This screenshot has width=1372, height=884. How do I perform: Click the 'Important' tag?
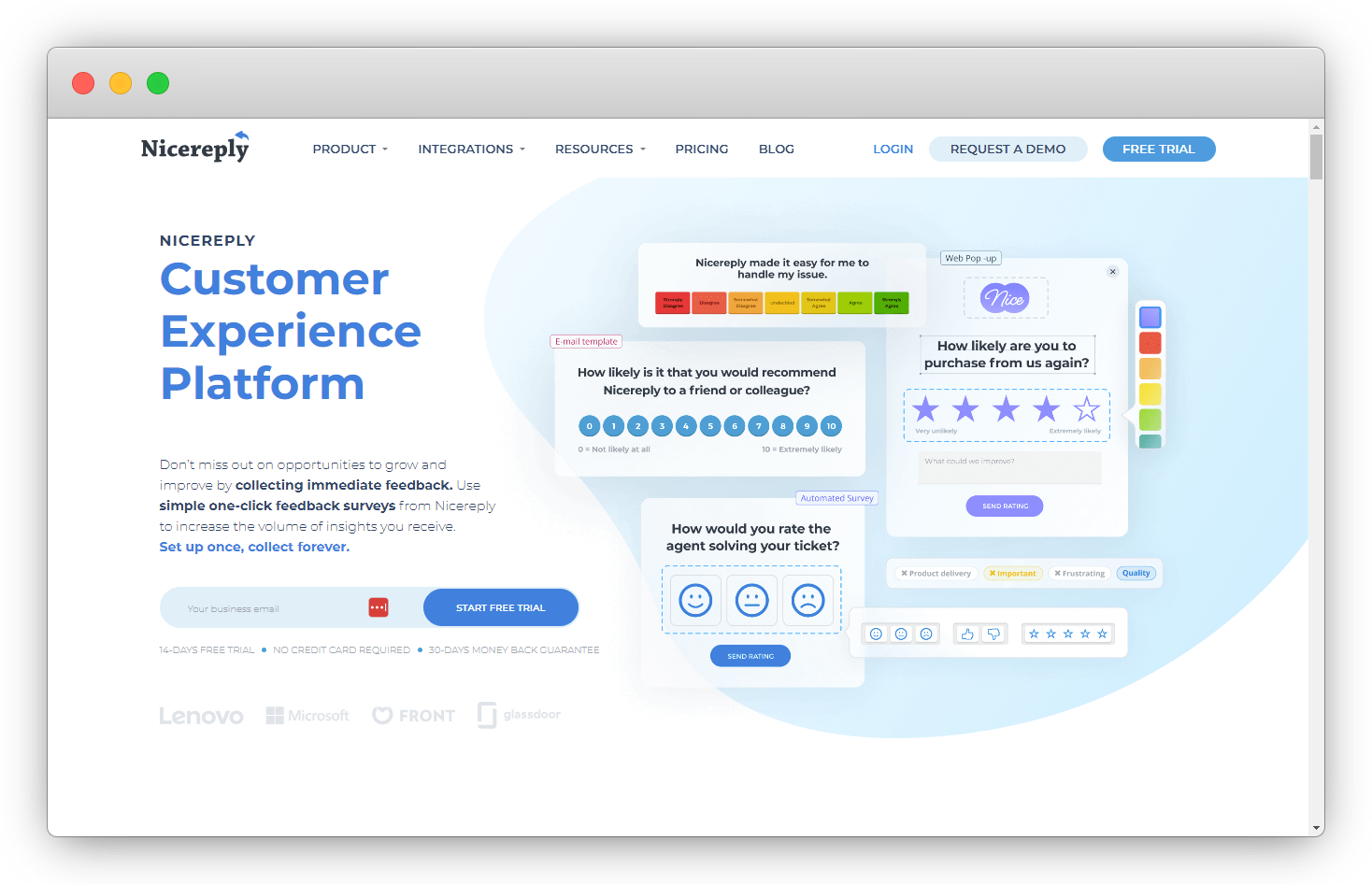[x=1013, y=573]
